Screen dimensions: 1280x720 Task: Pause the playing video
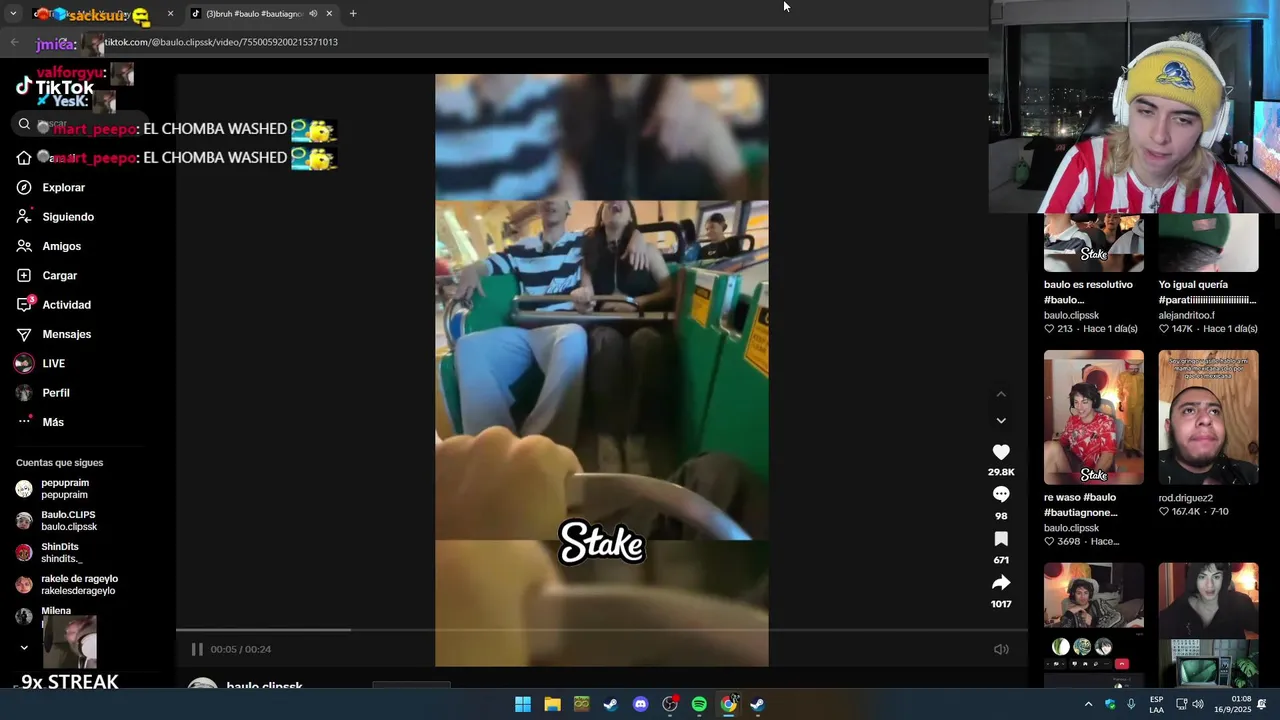(x=197, y=649)
